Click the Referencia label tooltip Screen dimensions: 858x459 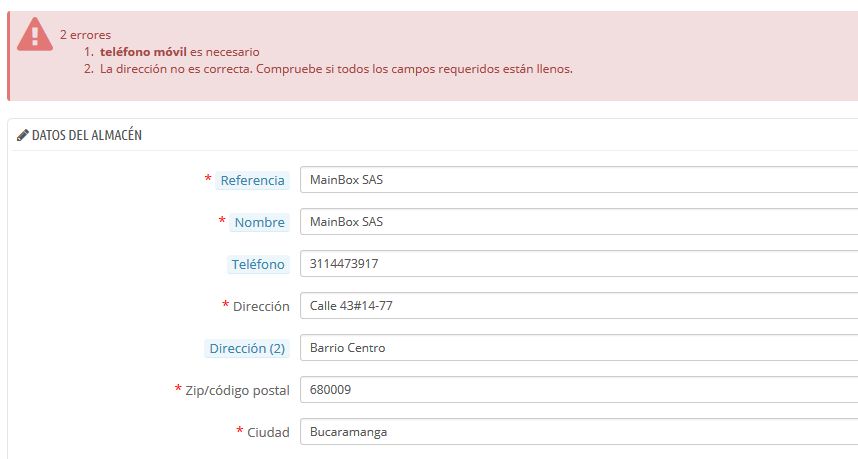point(252,181)
